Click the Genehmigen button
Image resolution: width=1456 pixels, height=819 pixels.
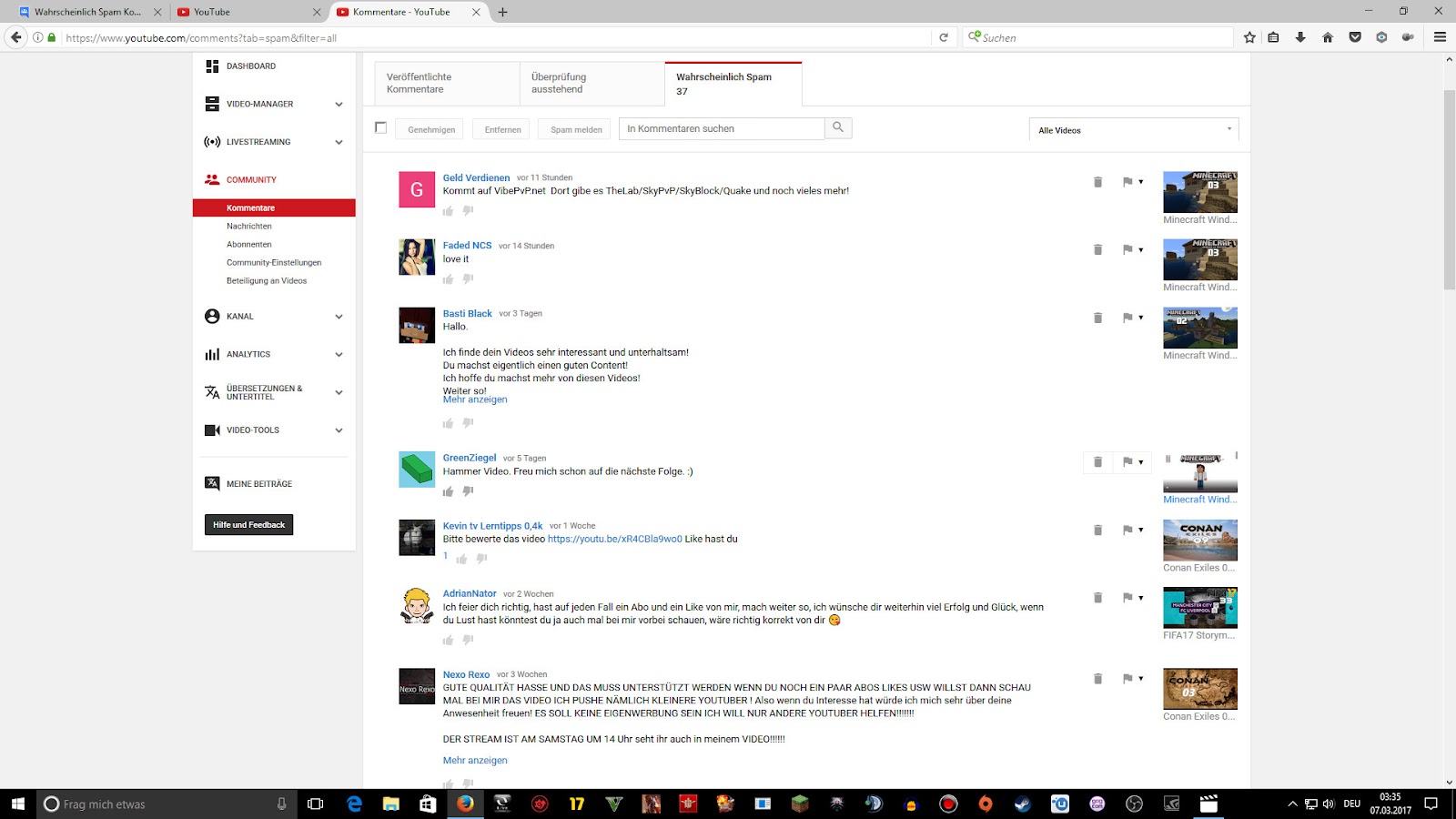431,129
